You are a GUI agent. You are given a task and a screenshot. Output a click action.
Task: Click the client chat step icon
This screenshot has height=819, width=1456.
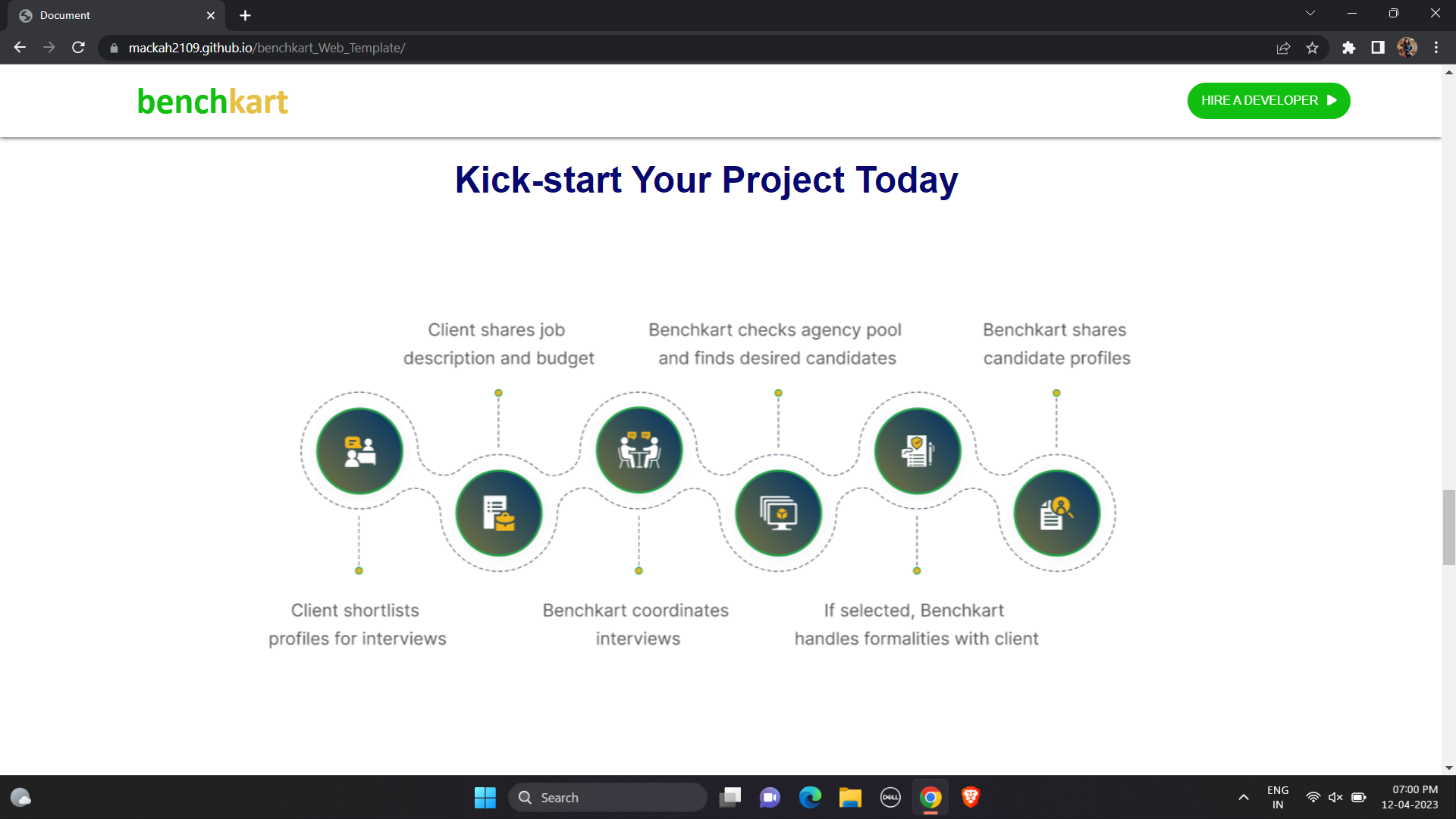click(359, 451)
